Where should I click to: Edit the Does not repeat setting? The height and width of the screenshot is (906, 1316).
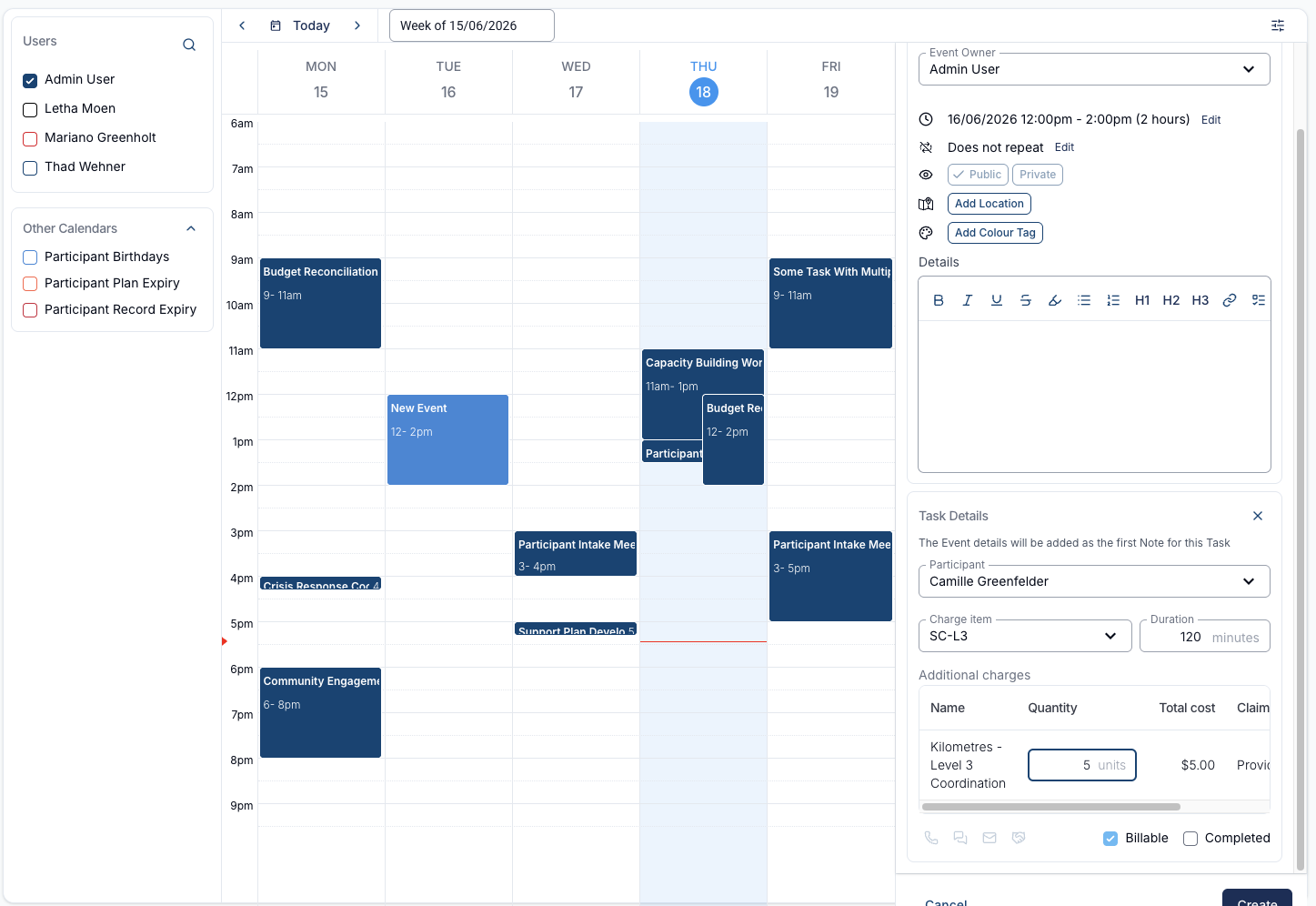[x=1064, y=147]
